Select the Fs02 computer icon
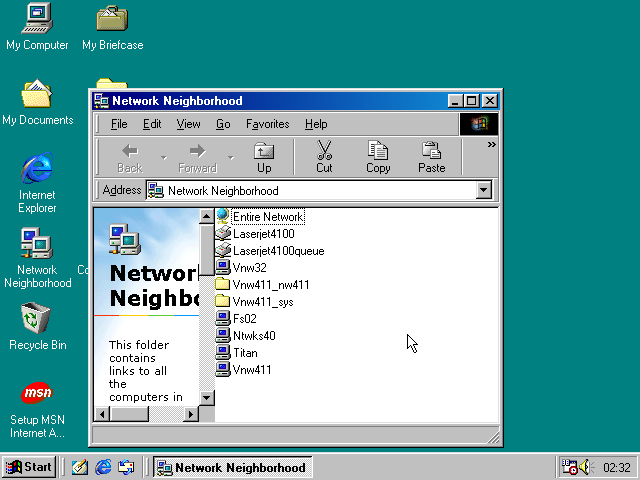 point(223,318)
